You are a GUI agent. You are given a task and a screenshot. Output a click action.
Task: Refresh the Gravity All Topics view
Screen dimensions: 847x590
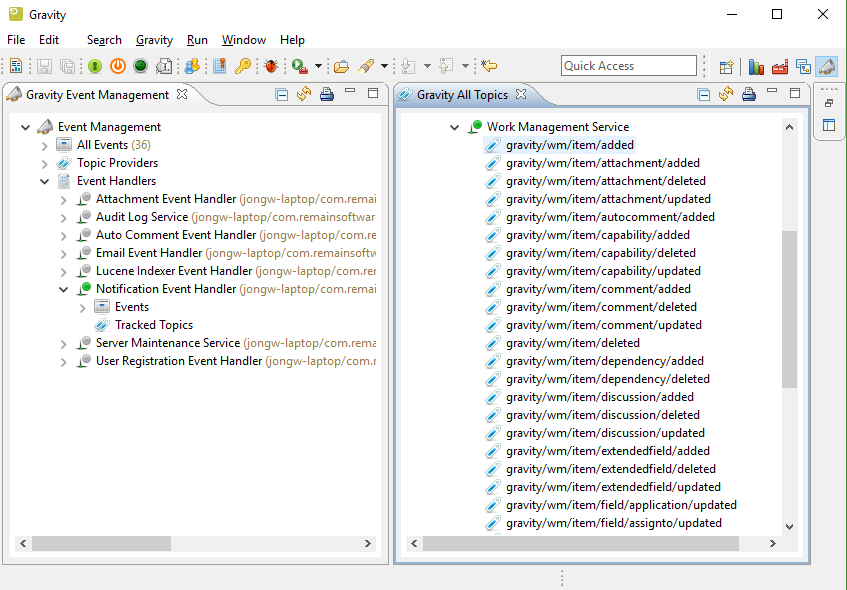click(x=725, y=95)
